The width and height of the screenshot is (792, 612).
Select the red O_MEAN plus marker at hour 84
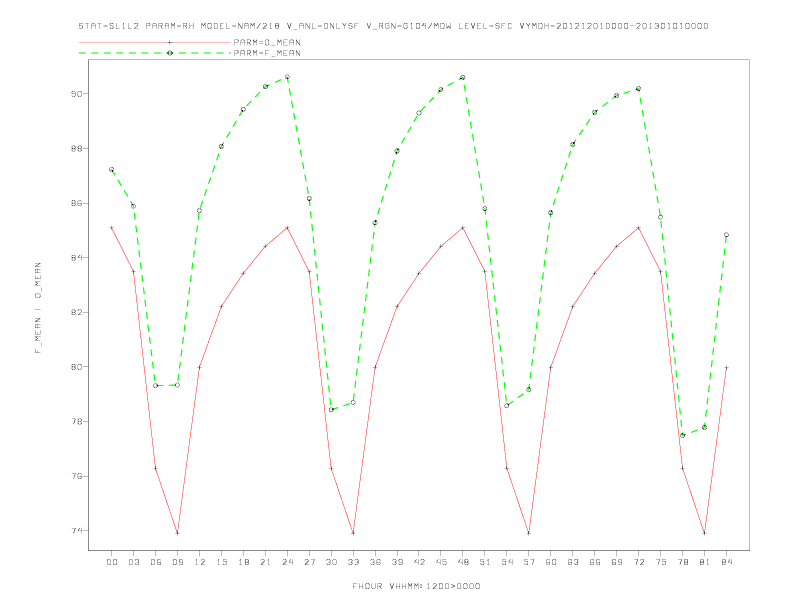pos(726,368)
